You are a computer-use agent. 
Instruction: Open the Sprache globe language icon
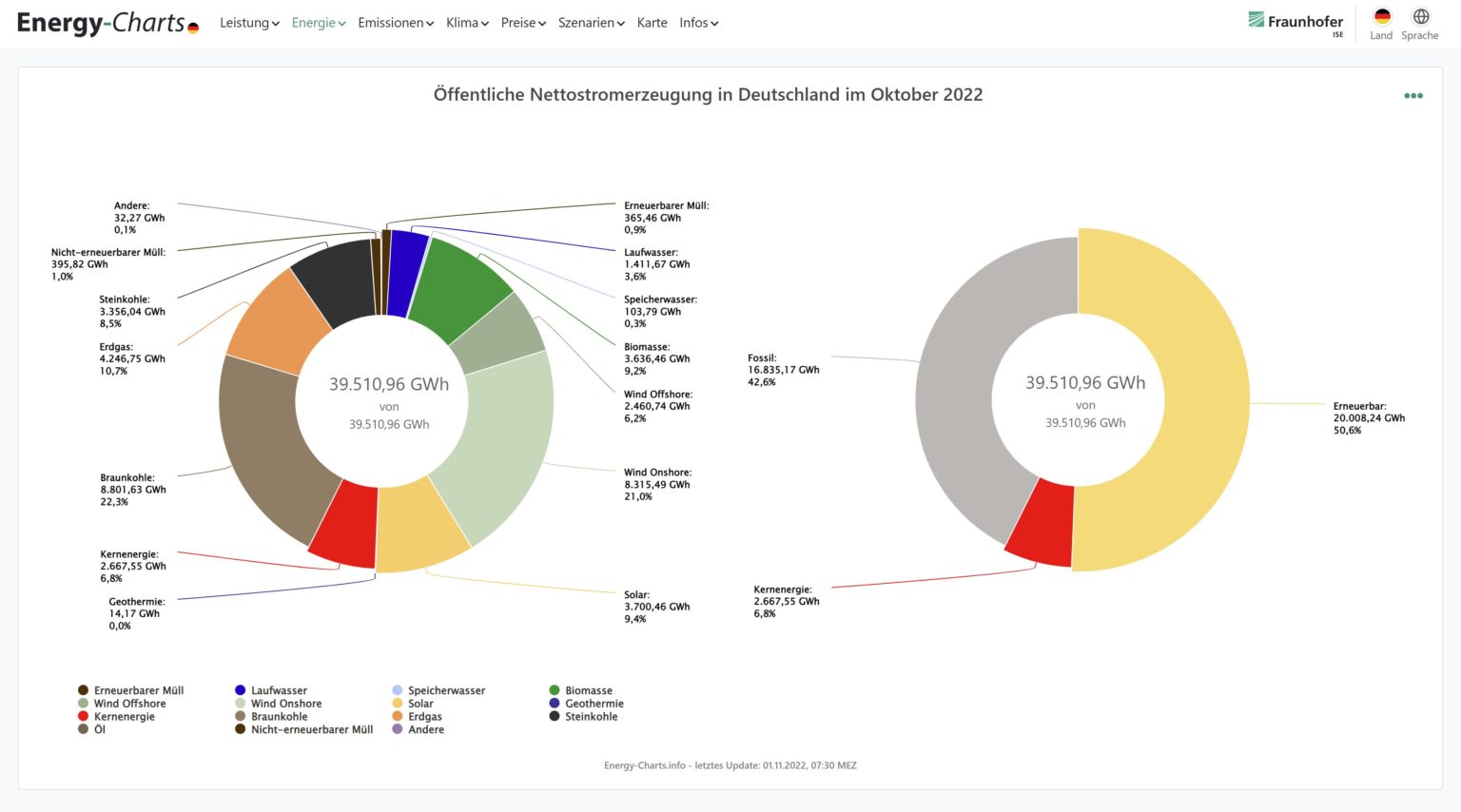tap(1419, 16)
